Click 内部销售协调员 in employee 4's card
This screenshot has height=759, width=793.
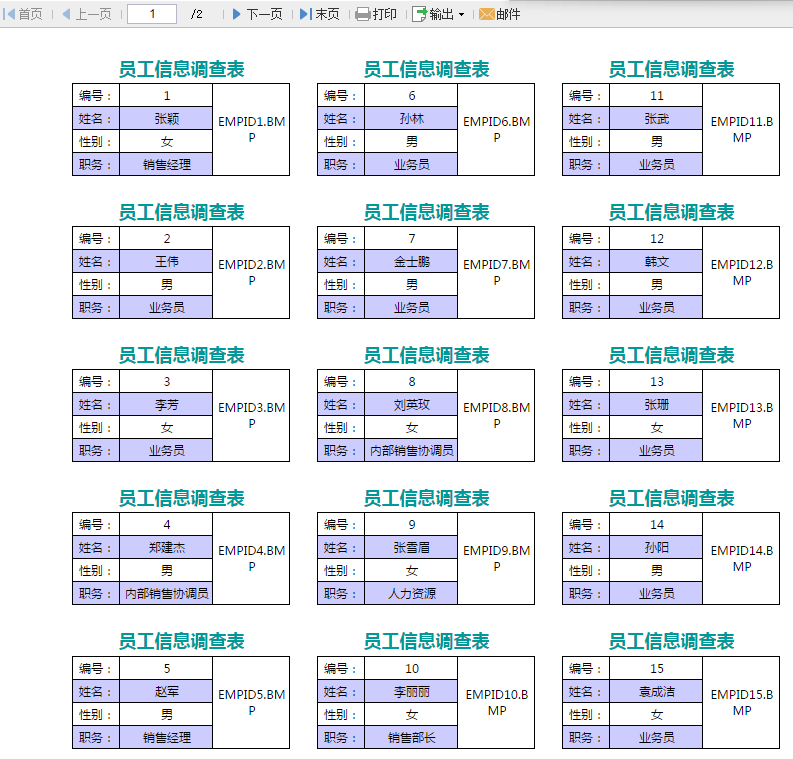(166, 593)
